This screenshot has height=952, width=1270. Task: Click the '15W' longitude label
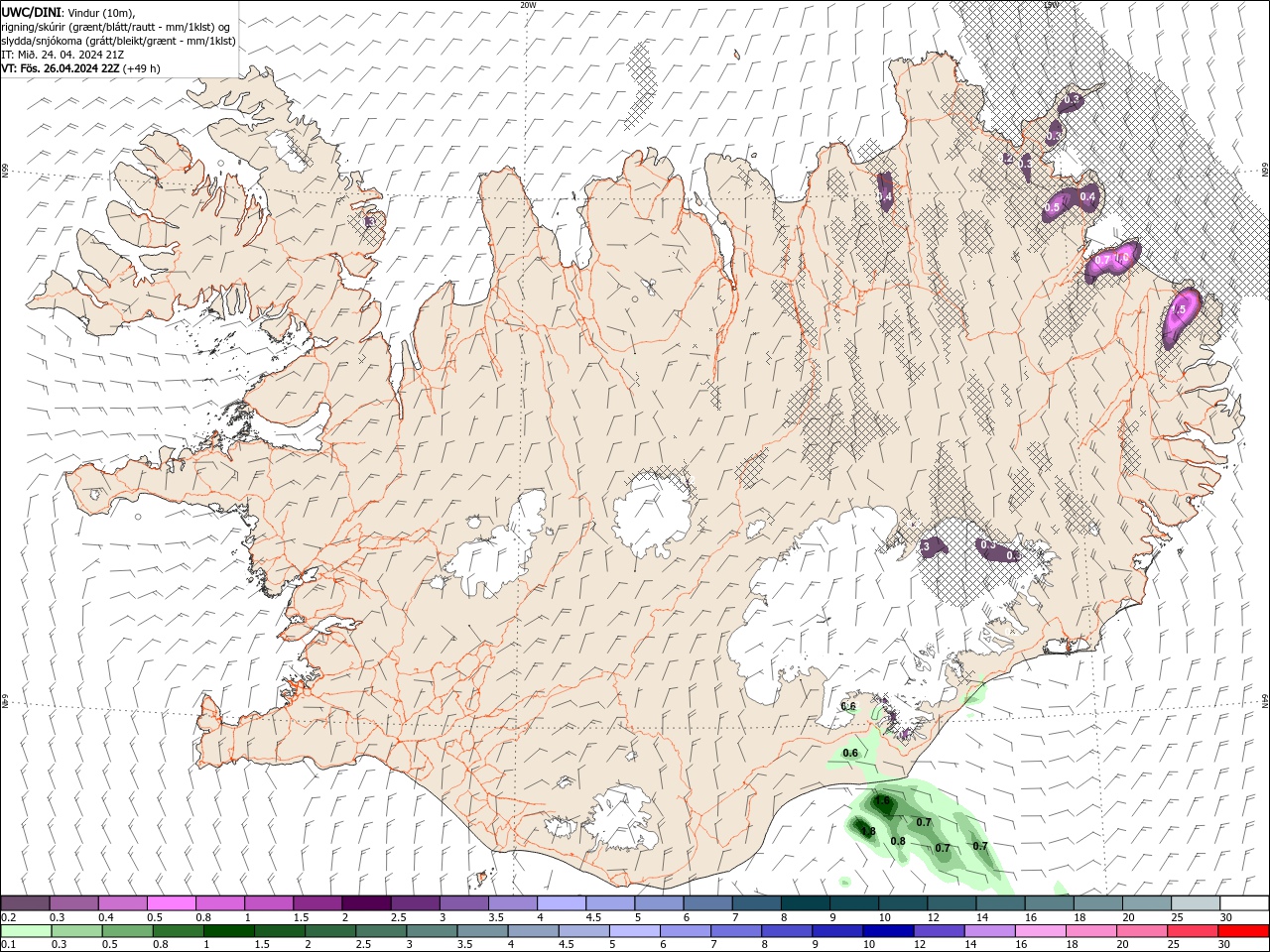(1051, 4)
